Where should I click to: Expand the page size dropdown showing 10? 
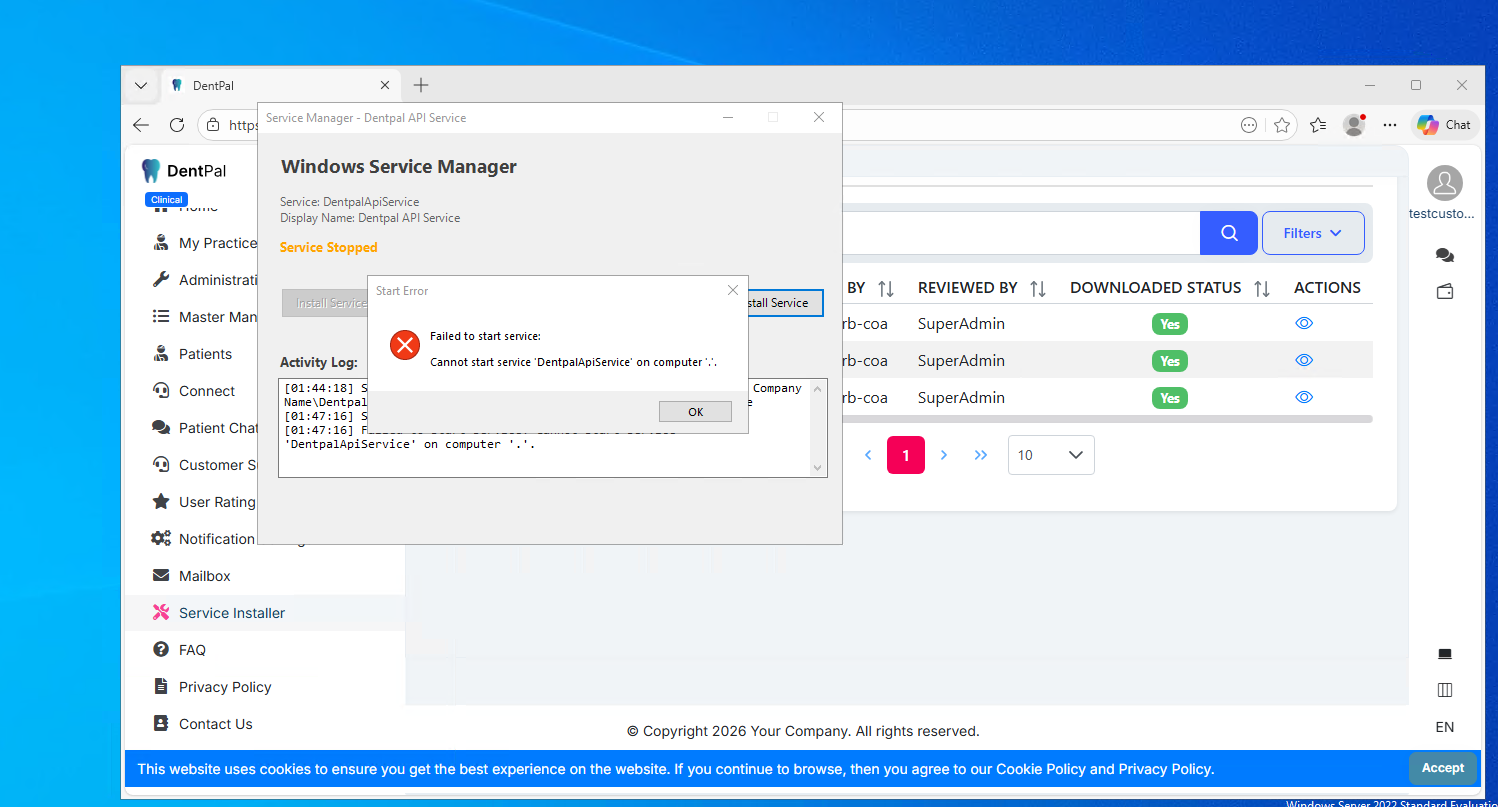click(1050, 455)
